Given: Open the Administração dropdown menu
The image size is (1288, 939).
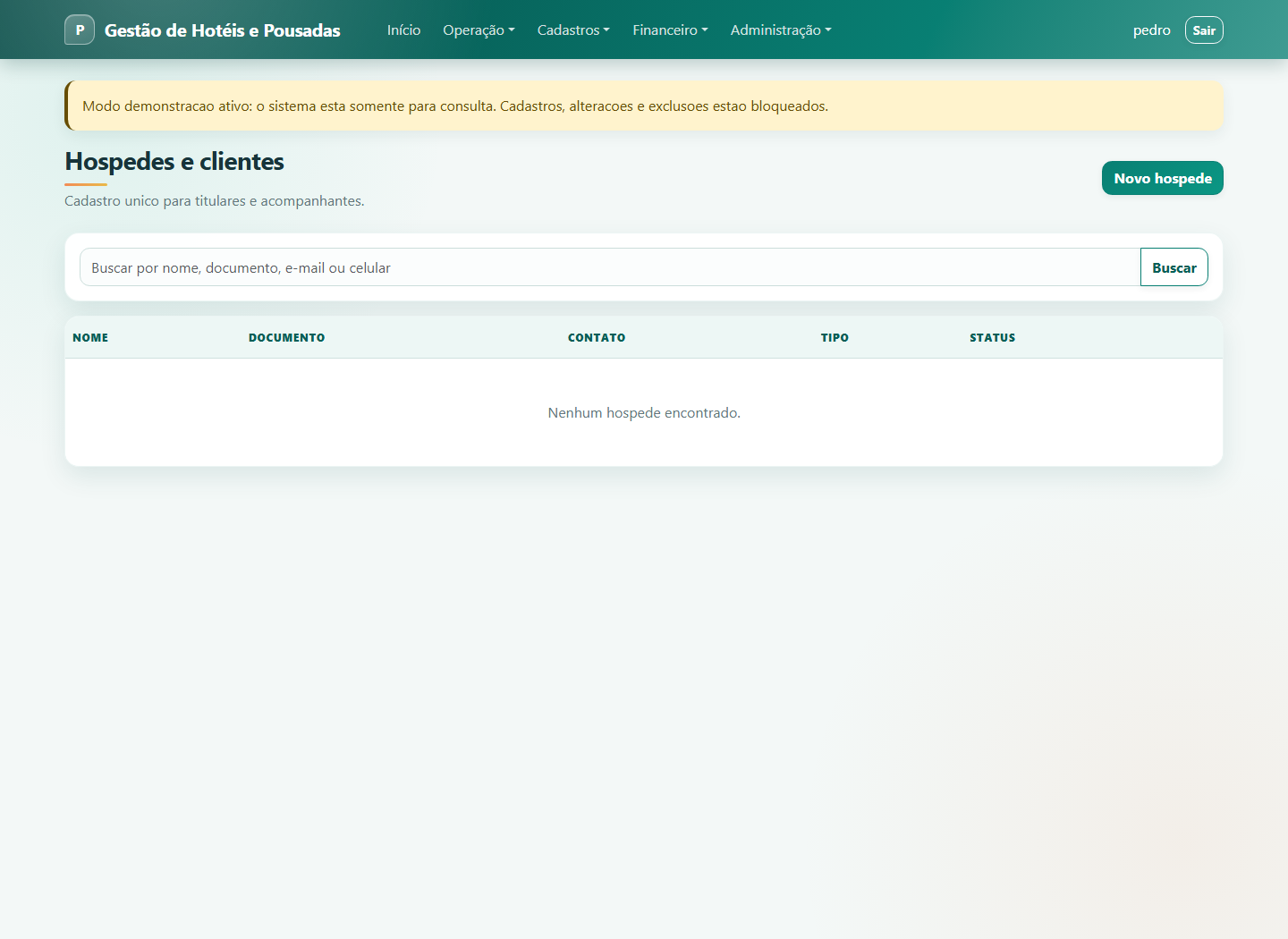Looking at the screenshot, I should (781, 30).
